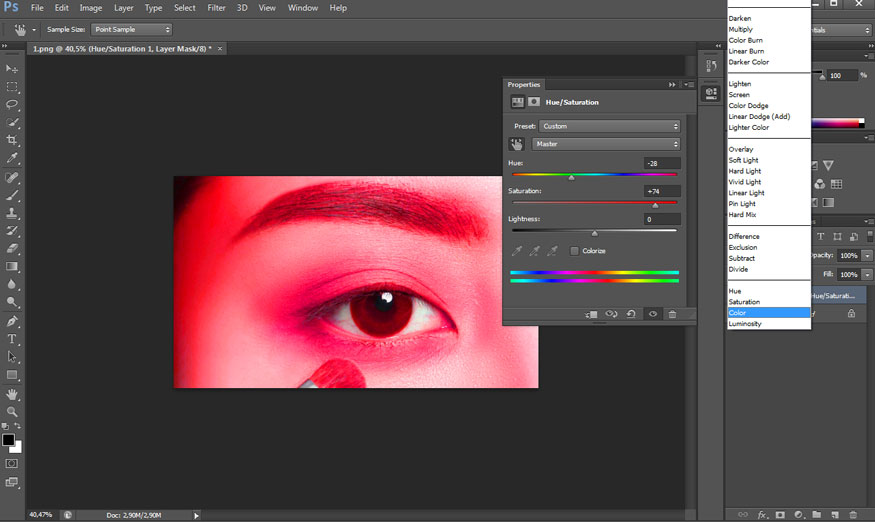Click the Saturation value field
Screen dimensions: 875x522
662,191
